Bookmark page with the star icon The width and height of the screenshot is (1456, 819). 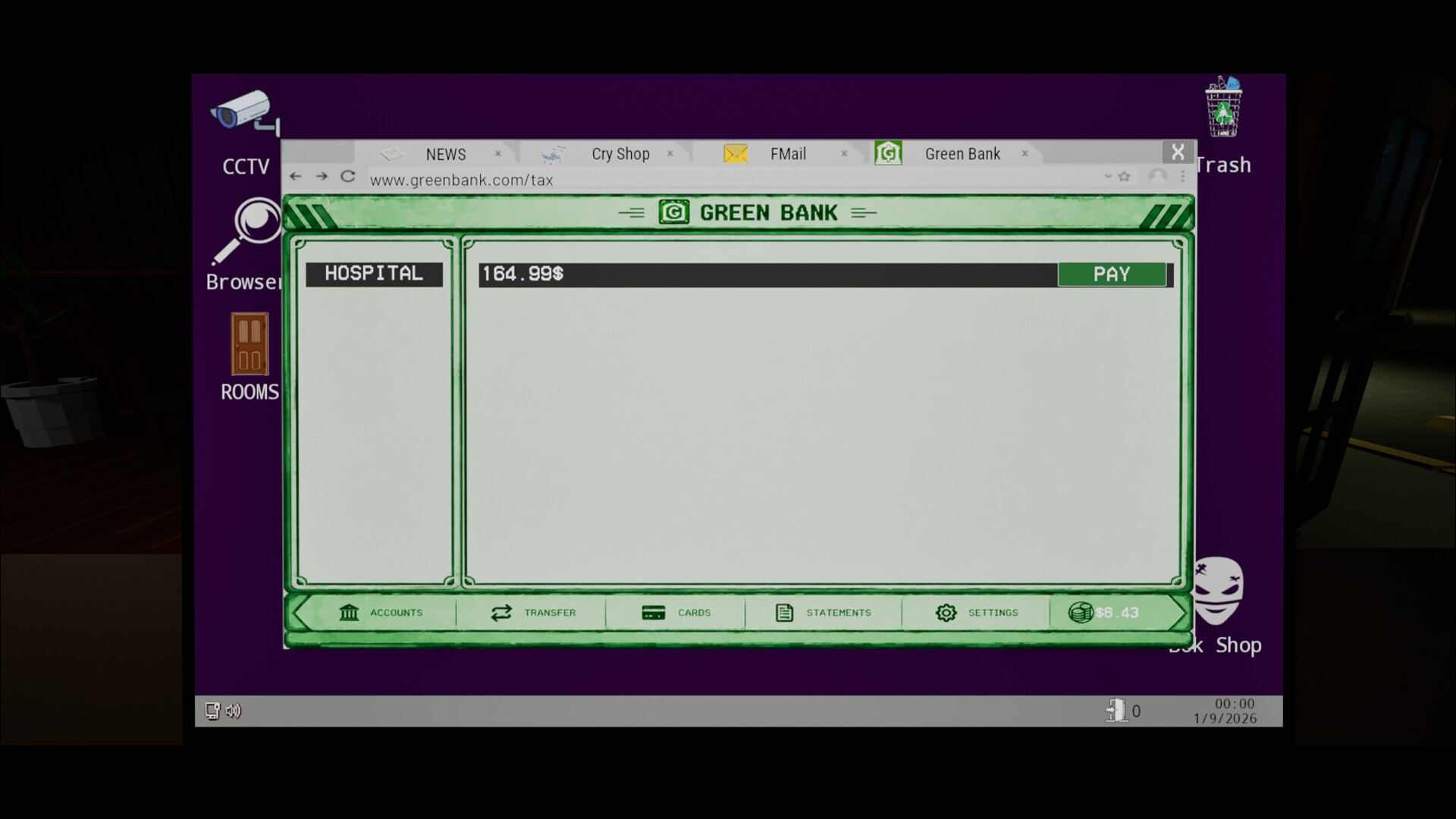(1125, 177)
